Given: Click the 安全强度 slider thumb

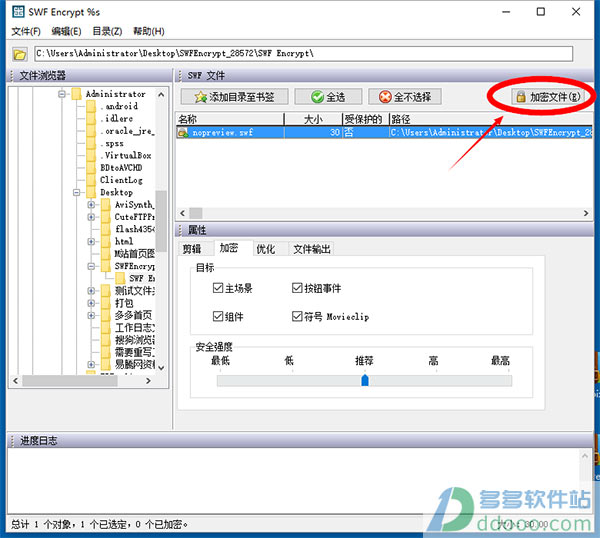Looking at the screenshot, I should [x=365, y=380].
